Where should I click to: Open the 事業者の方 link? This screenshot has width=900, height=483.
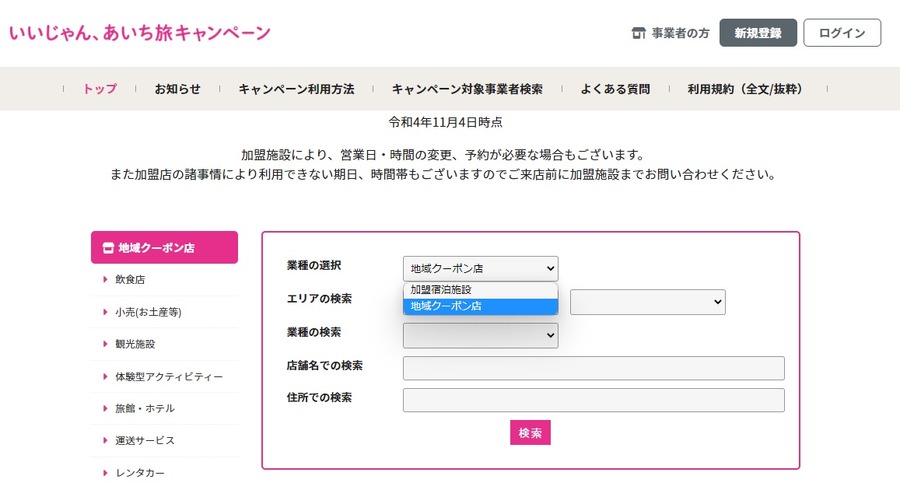click(x=680, y=33)
